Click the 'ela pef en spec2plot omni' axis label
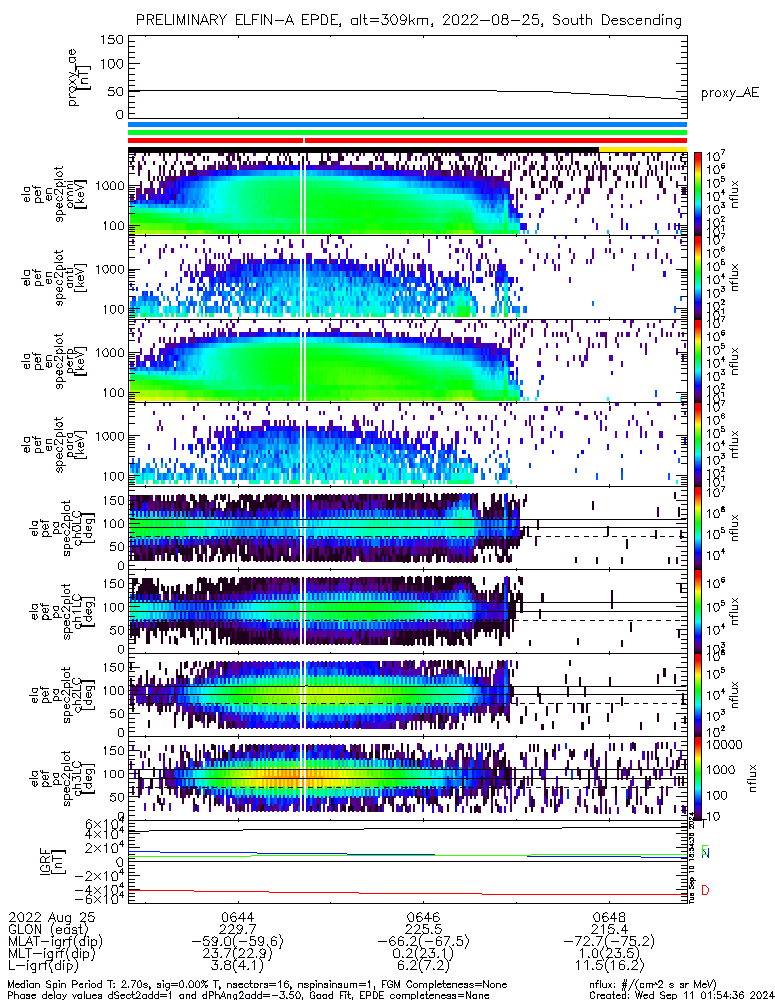The image size is (775, 1000). pos(56,194)
